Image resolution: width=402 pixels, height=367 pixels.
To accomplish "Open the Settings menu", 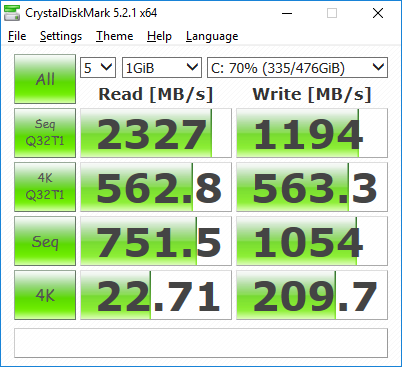I will point(61,36).
